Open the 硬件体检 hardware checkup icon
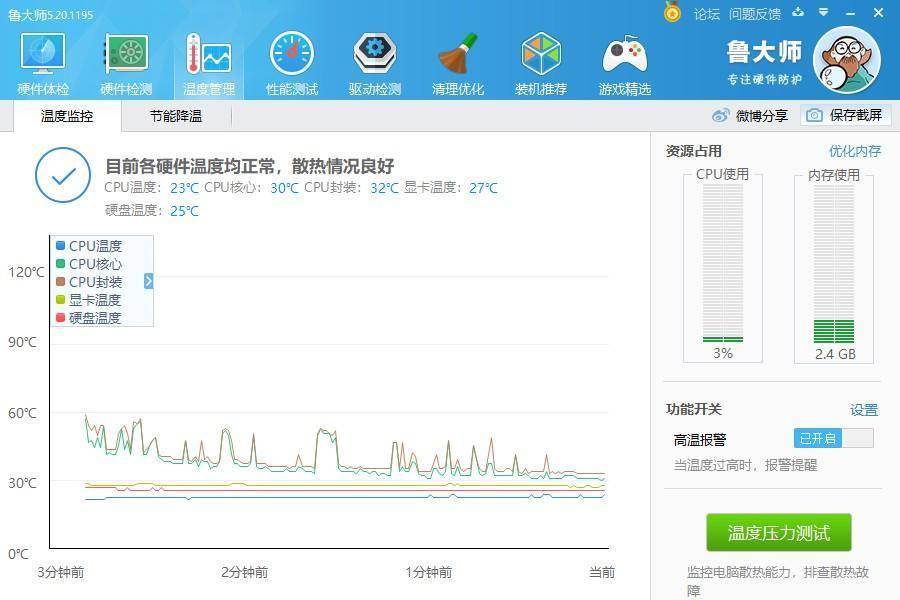This screenshot has height=600, width=900. [x=43, y=53]
